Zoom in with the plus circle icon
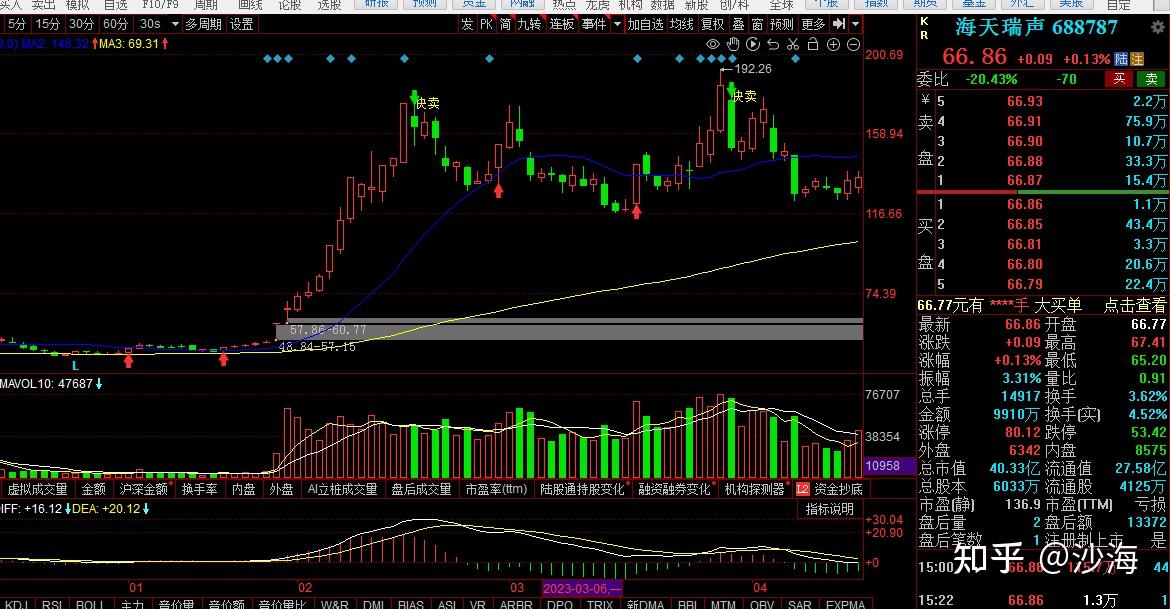1170x609 pixels. point(833,45)
